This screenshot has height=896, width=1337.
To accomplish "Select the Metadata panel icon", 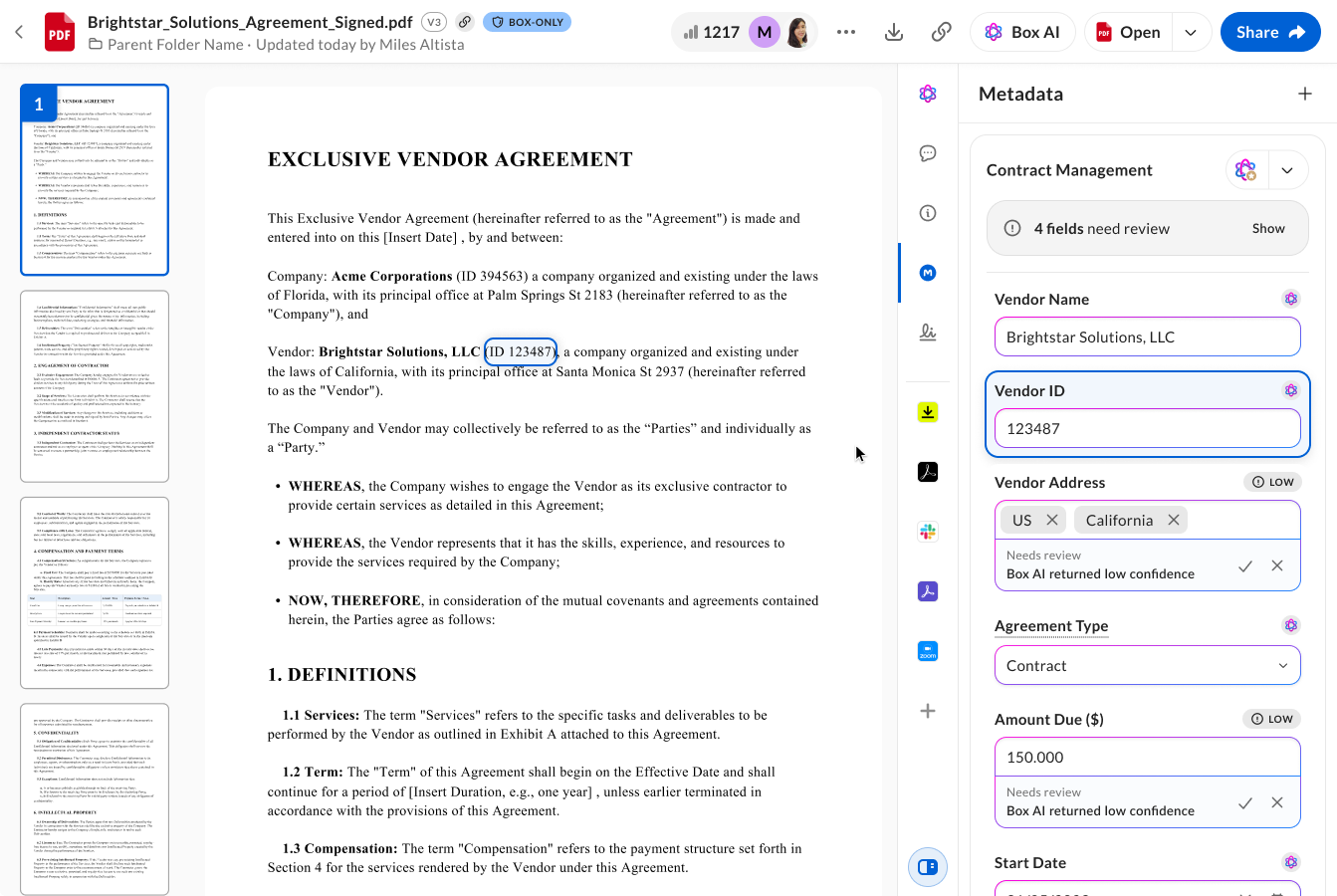I will 927,272.
